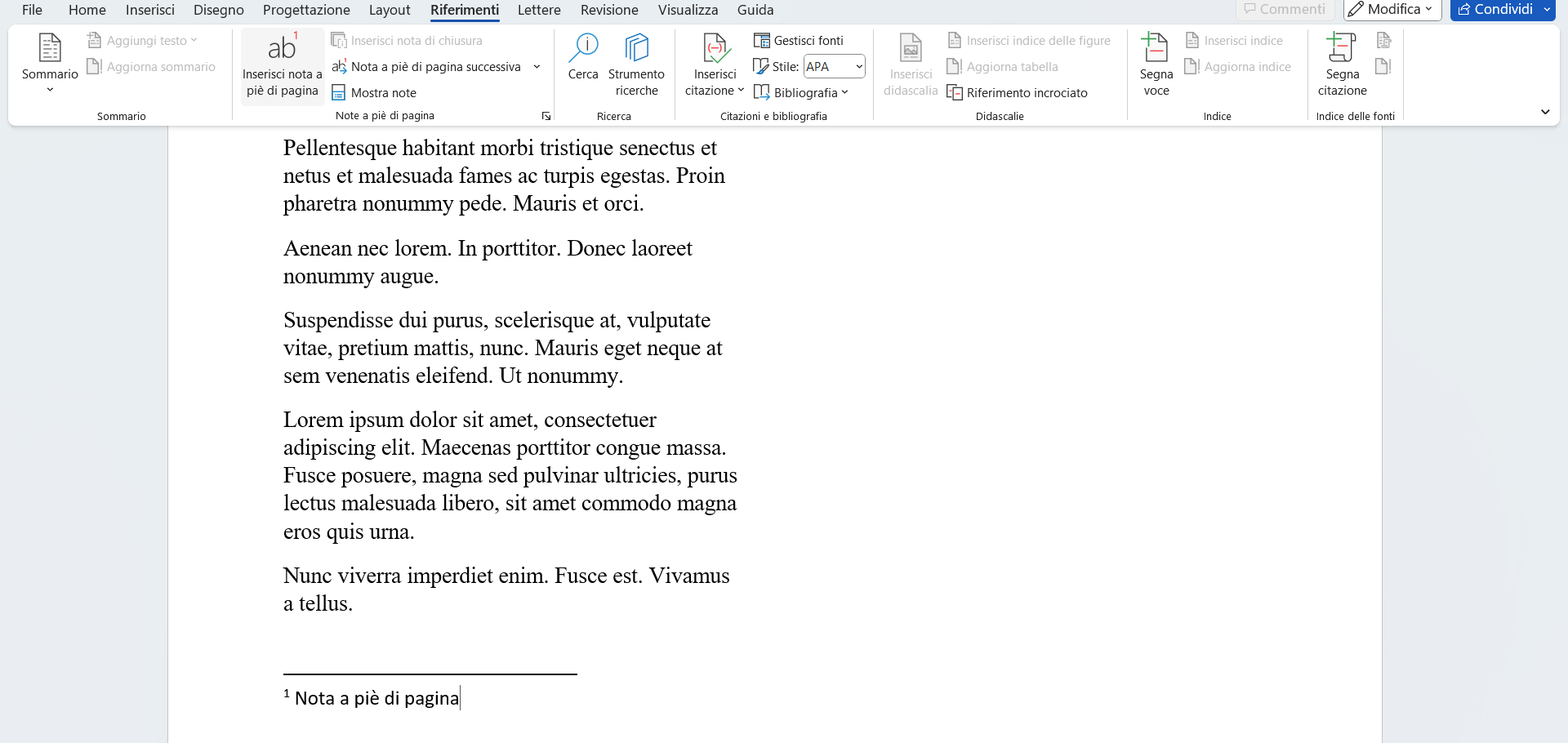
Task: Insert a footnote with Inserisci nota a piè di pagina
Action: pyautogui.click(x=282, y=65)
